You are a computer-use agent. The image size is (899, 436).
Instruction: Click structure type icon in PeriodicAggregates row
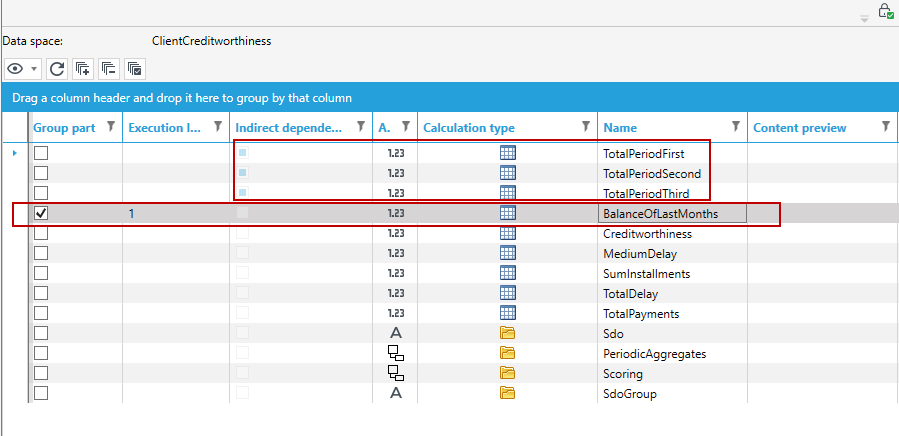pyautogui.click(x=396, y=353)
